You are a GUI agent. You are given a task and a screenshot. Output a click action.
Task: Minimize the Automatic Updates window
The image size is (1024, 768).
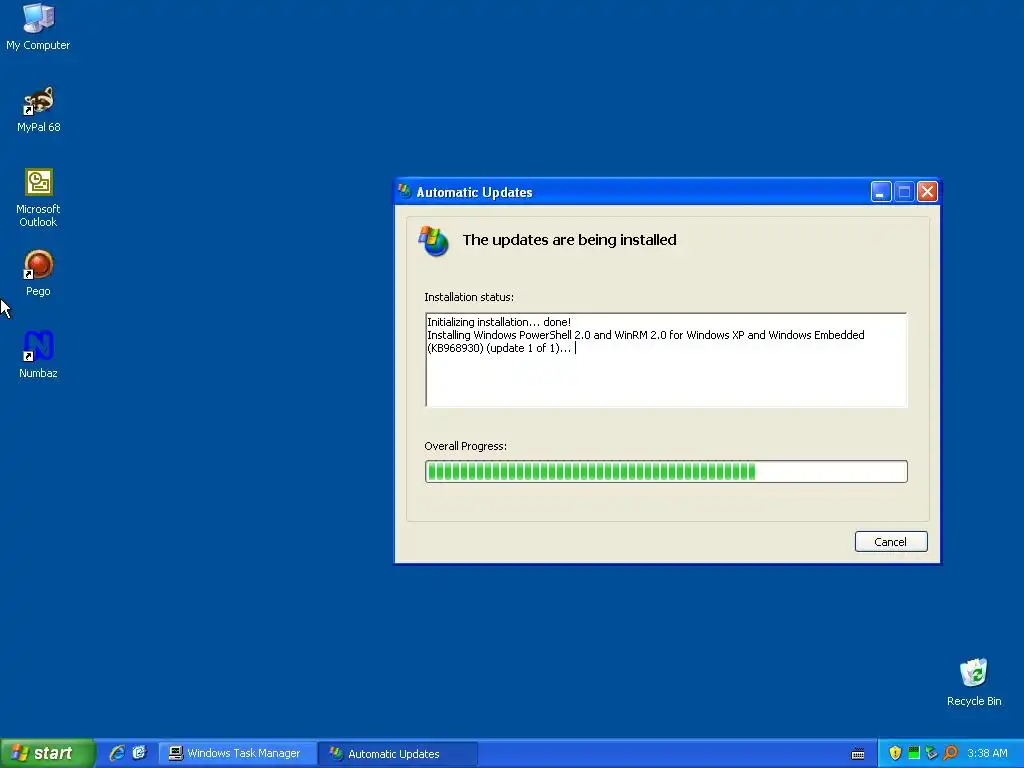880,192
